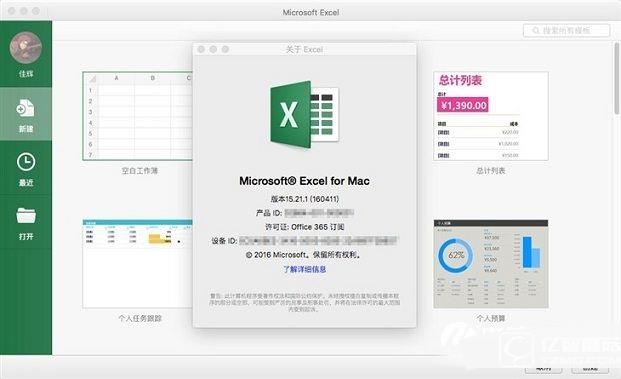Viewport: 621px width, 379px height.
Task: Choose the 总计列表 template thumbnail
Action: tap(491, 116)
